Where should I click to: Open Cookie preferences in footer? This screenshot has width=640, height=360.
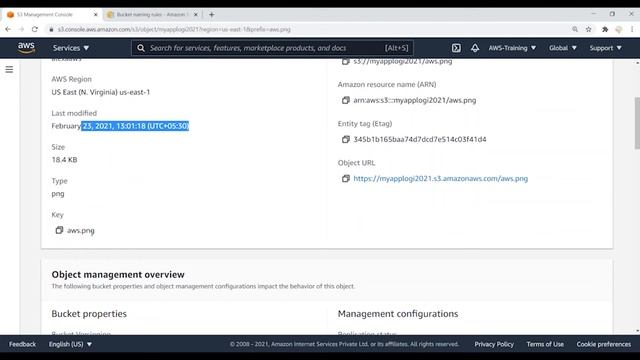(604, 344)
